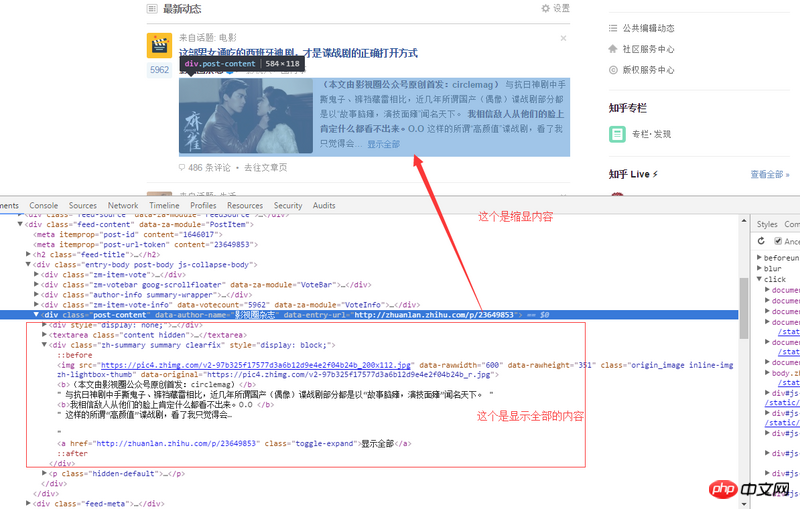Expand the zm-votebar goog-scrollfloater div
The width and height of the screenshot is (800, 509).
click(36, 284)
